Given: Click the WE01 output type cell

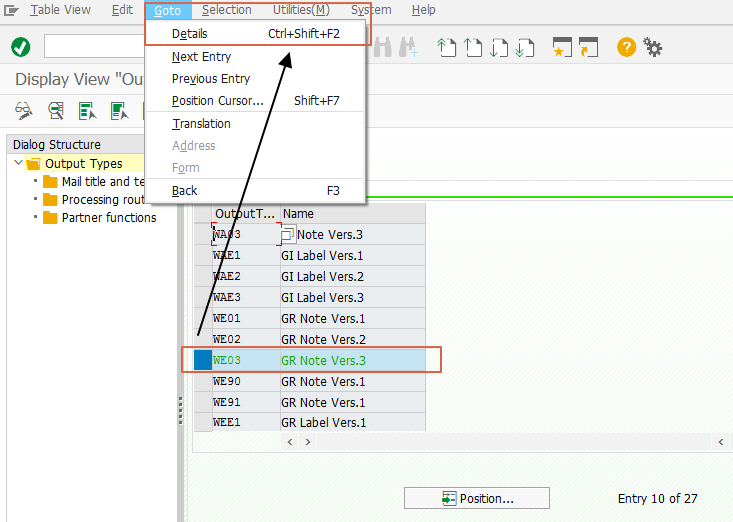Looking at the screenshot, I should click(246, 318).
